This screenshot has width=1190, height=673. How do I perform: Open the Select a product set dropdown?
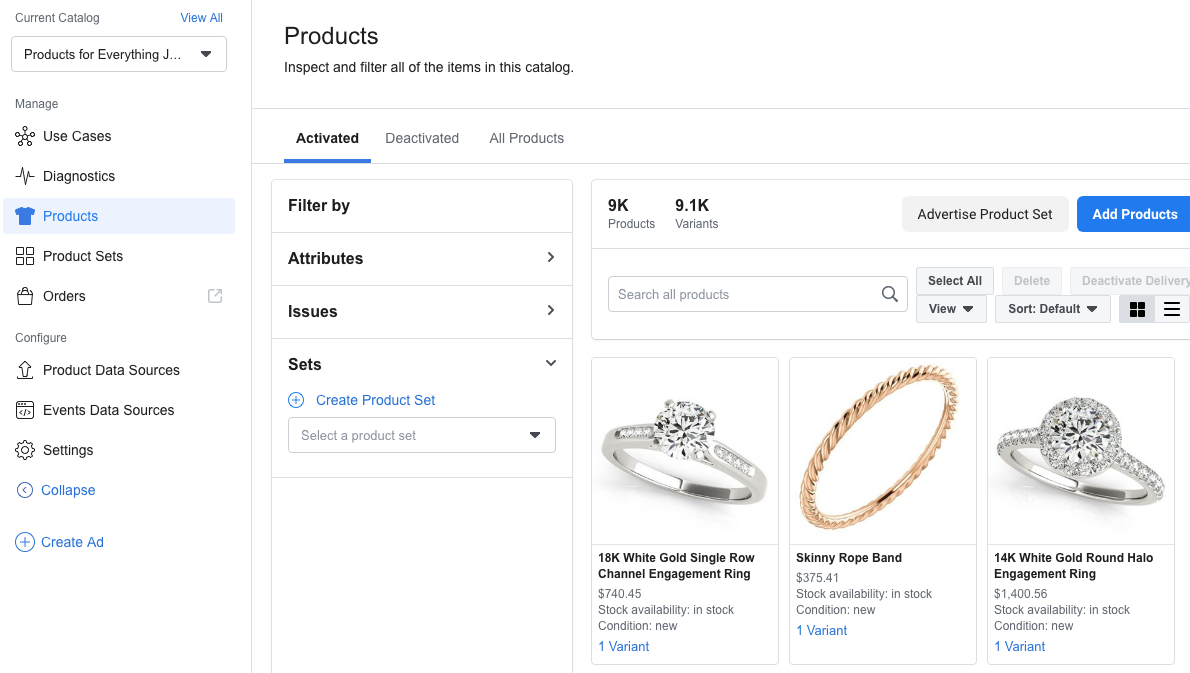coord(422,435)
